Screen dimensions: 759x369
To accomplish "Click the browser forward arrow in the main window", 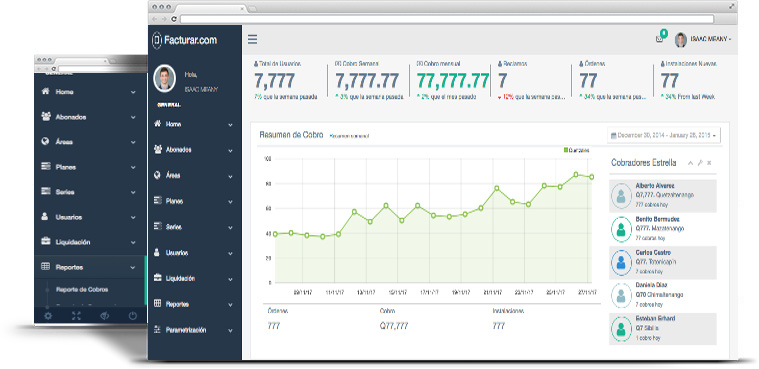I will (x=165, y=18).
